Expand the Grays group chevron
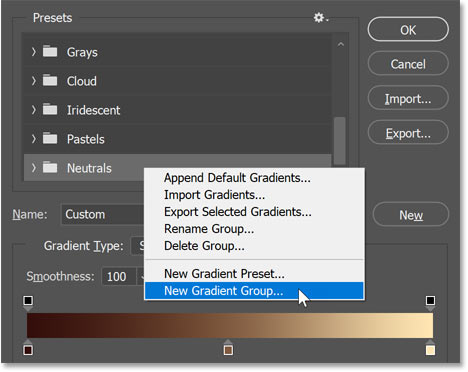The width and height of the screenshot is (468, 372). [33, 52]
